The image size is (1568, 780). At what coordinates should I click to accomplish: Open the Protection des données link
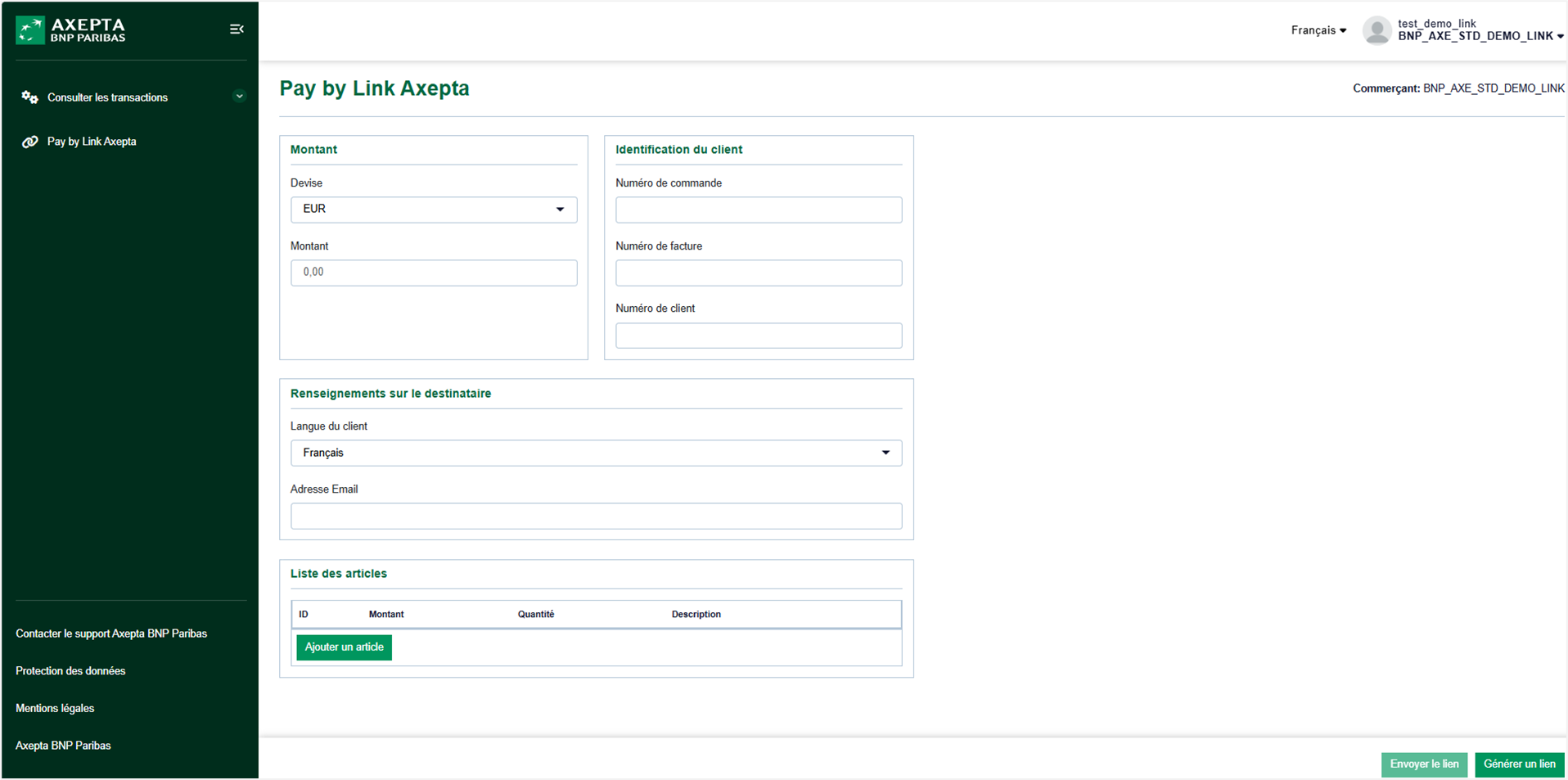[70, 671]
